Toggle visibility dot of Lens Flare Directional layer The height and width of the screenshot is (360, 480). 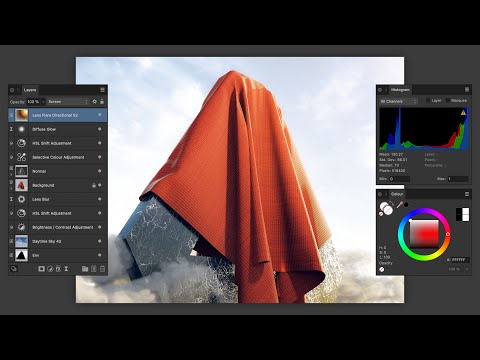click(x=99, y=115)
